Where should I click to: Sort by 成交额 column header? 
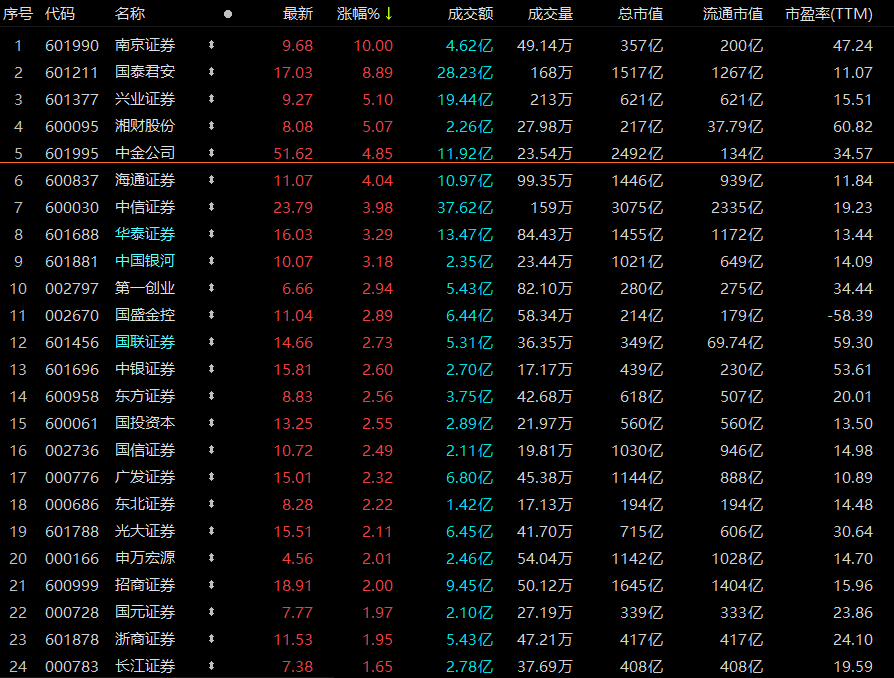(x=470, y=14)
